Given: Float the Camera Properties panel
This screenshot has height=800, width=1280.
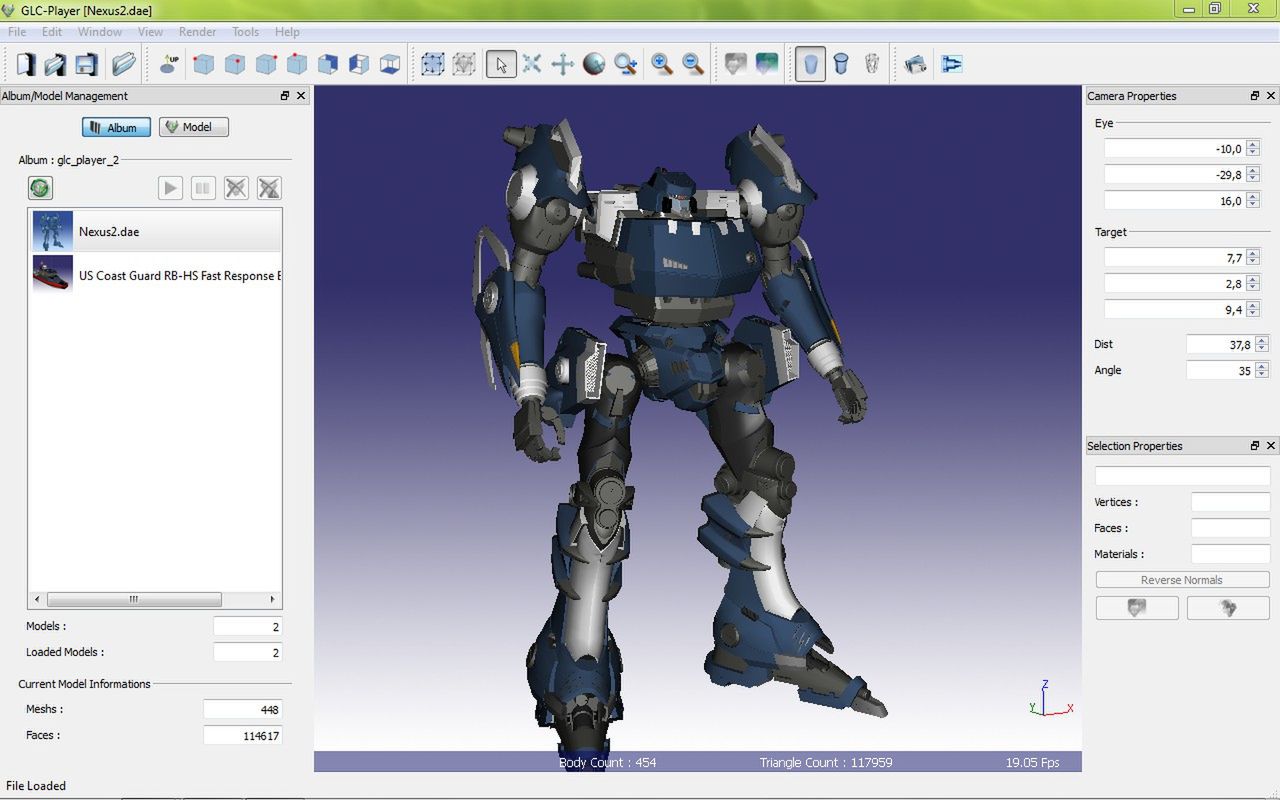Looking at the screenshot, I should click(1255, 96).
